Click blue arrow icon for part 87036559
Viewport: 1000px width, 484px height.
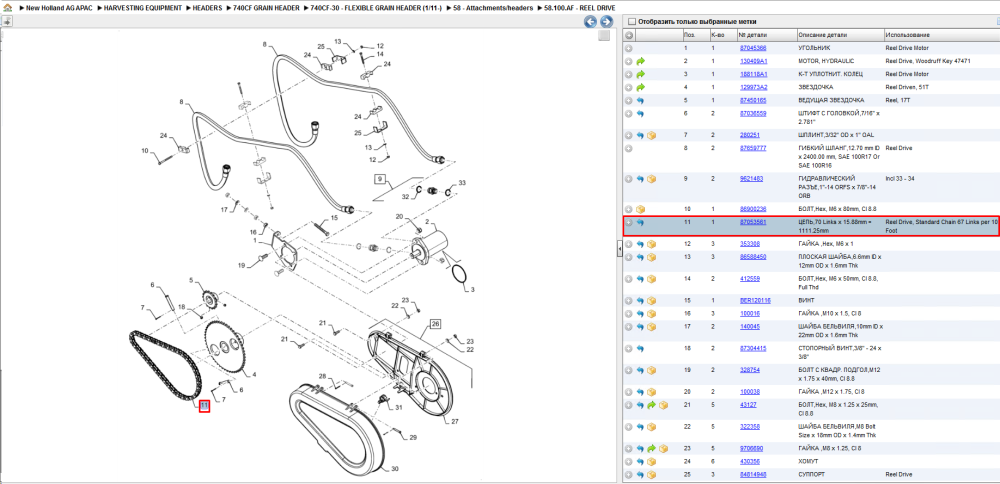point(640,114)
